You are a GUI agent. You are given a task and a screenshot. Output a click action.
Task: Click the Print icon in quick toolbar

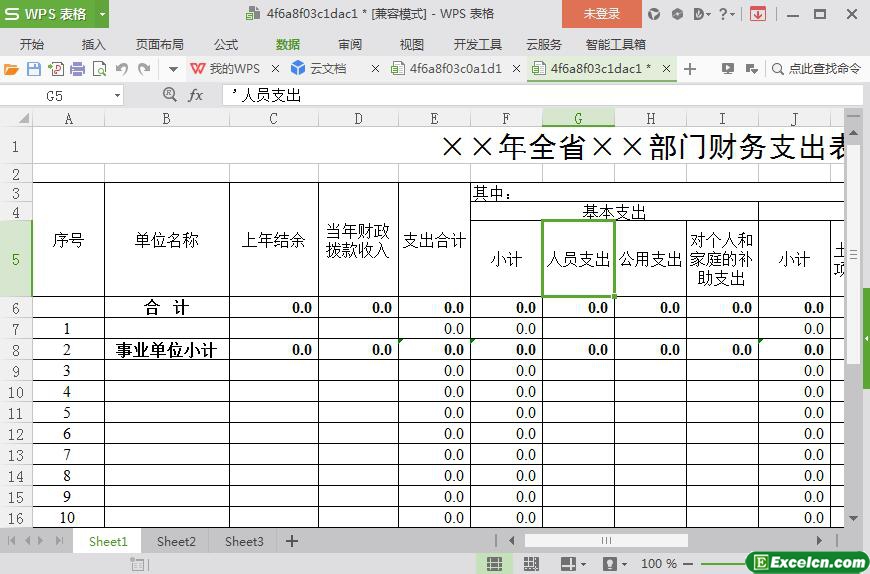(78, 69)
